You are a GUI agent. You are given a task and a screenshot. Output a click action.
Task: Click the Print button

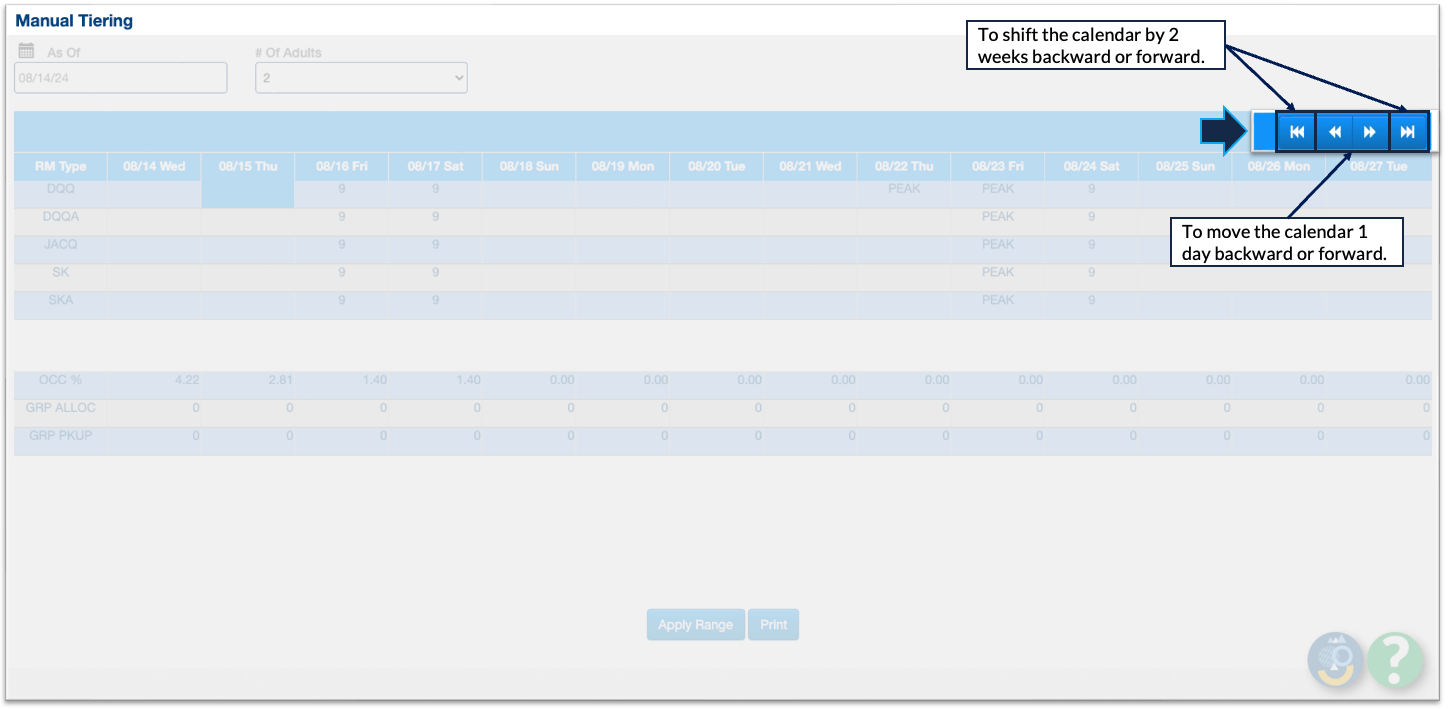pos(773,625)
